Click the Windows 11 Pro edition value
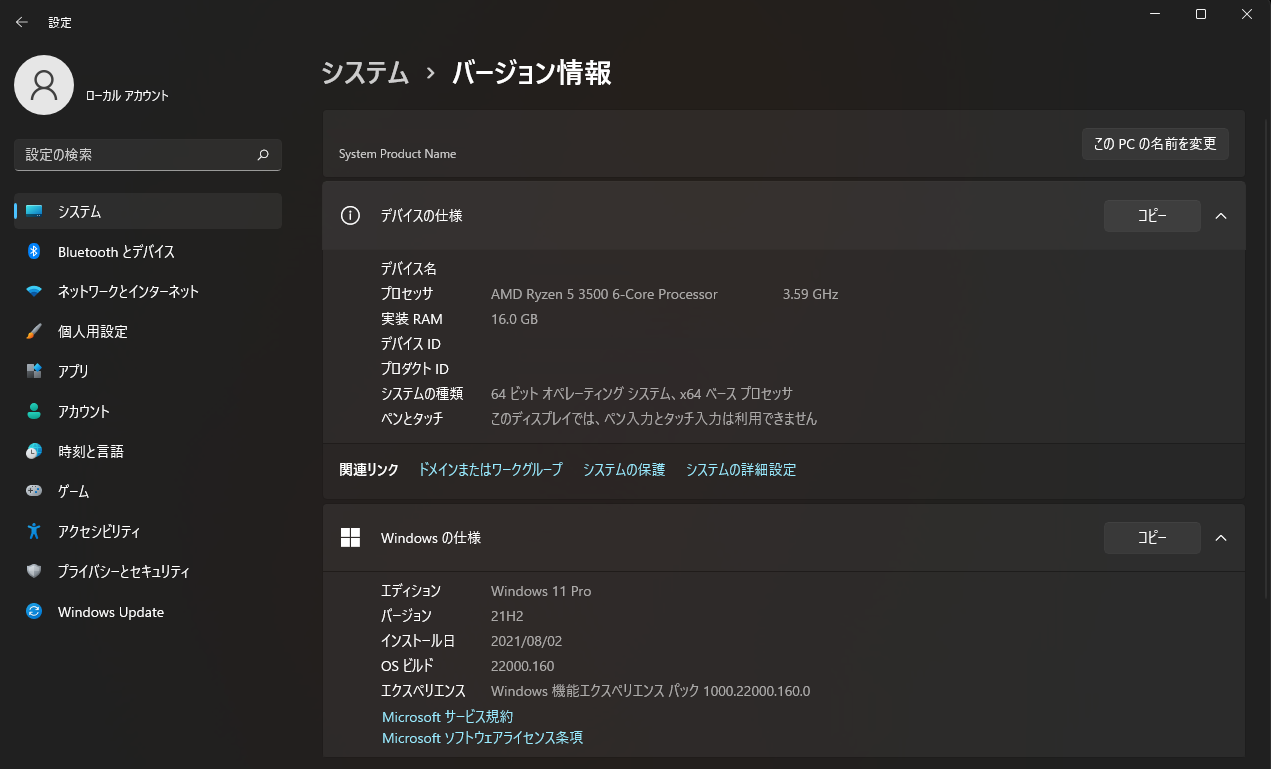The width and height of the screenshot is (1271, 769). coord(541,591)
